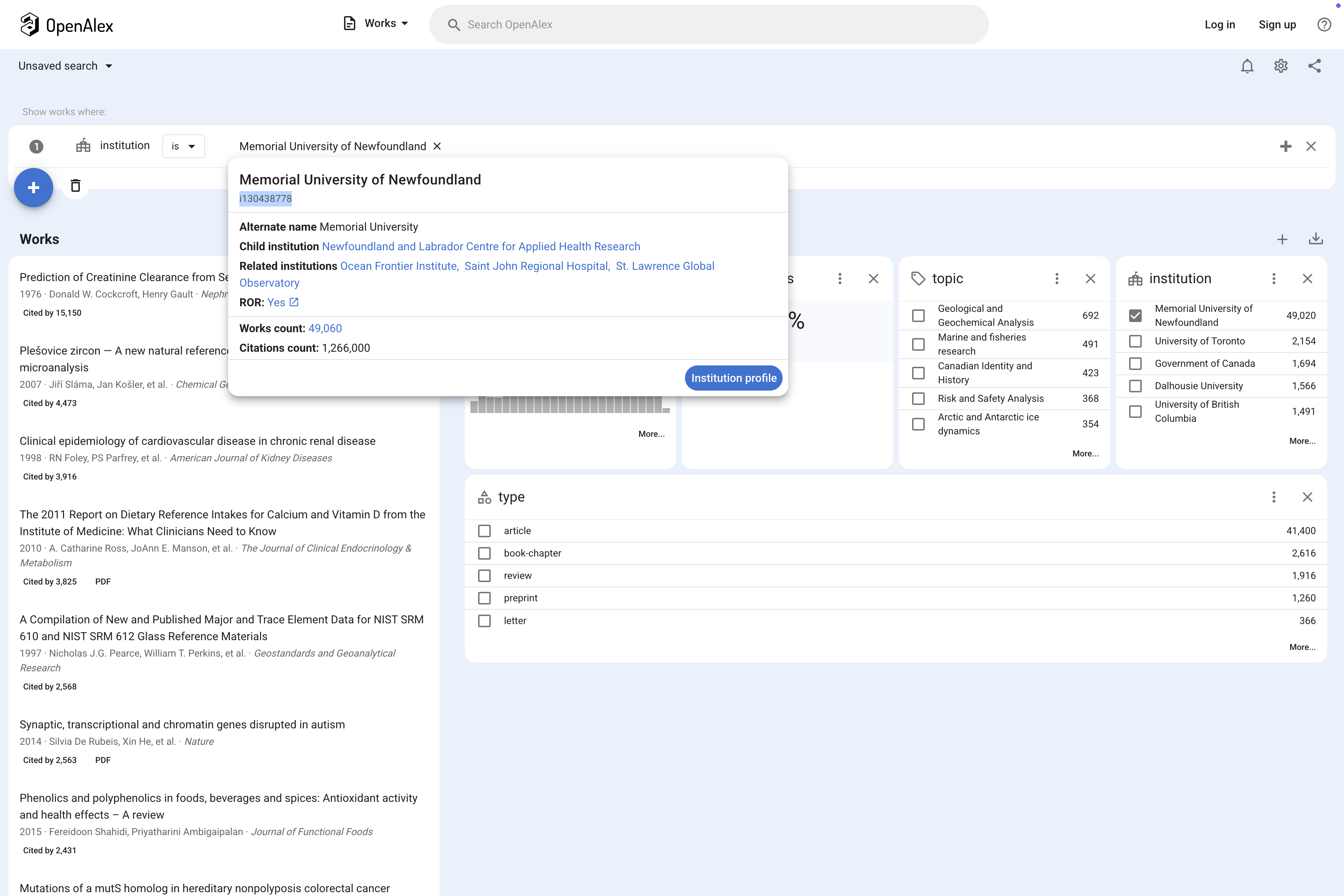1344x896 pixels.
Task: Open the settings gear icon
Action: (1281, 66)
